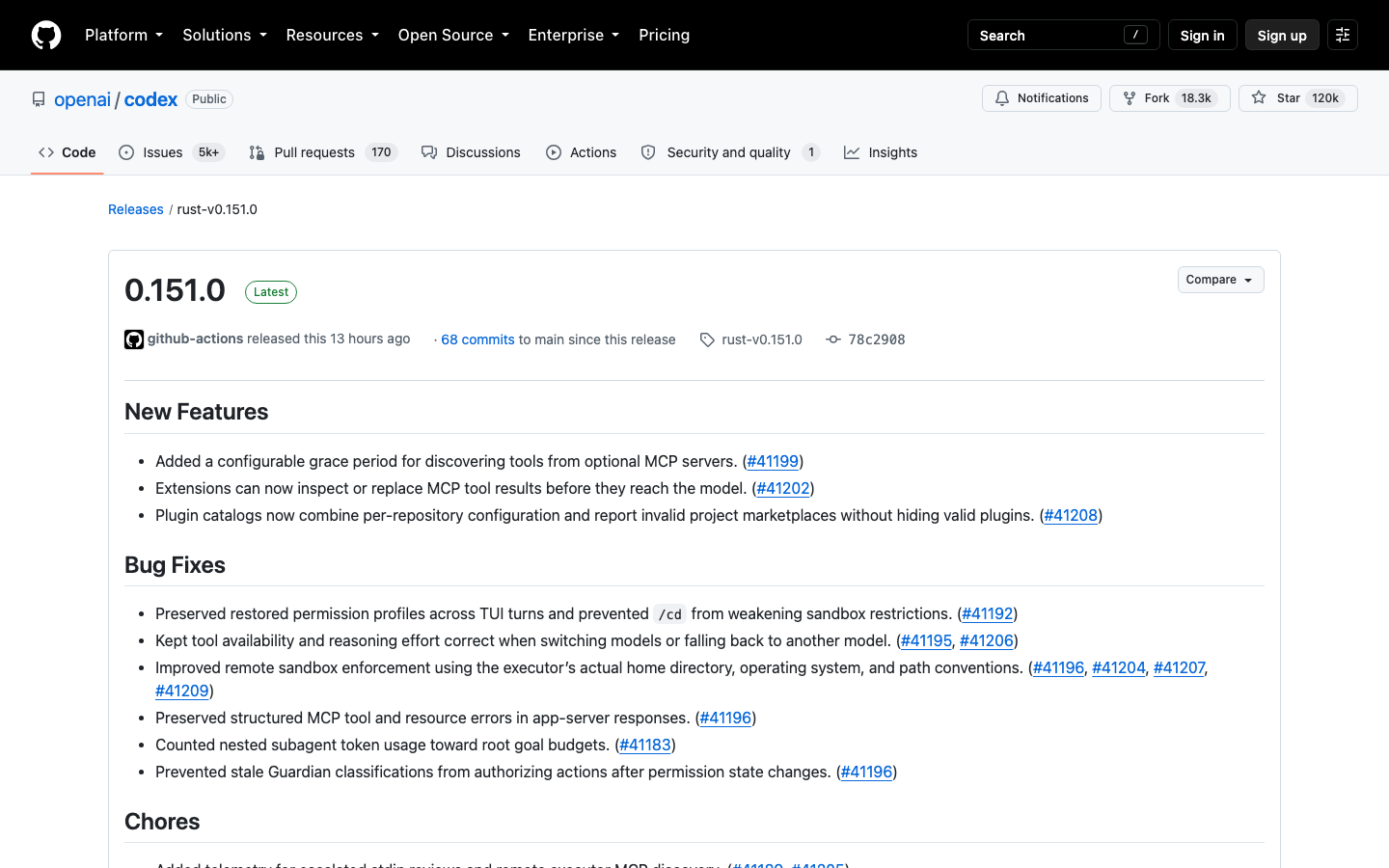Click the Chores heading

162,822
